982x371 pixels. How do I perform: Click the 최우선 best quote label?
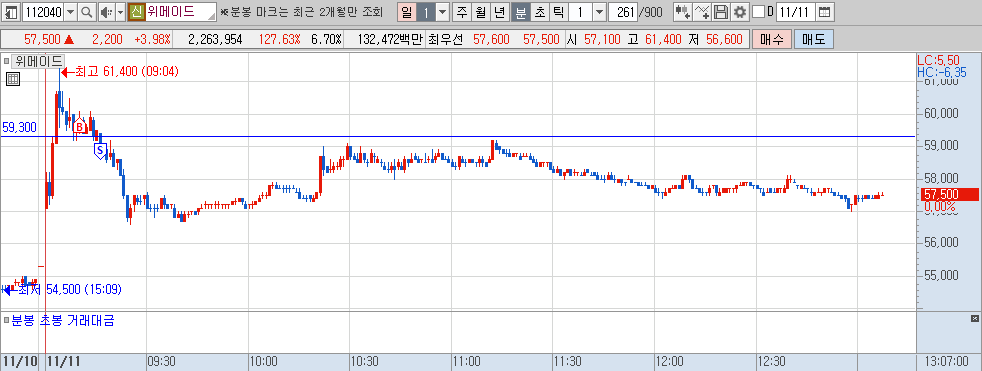click(445, 39)
